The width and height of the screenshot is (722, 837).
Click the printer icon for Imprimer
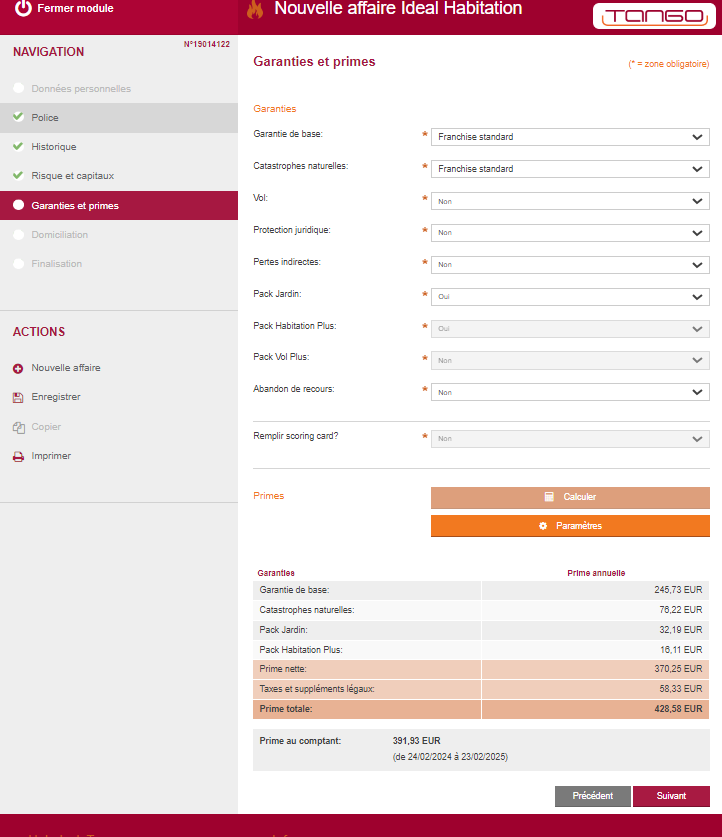[x=18, y=456]
